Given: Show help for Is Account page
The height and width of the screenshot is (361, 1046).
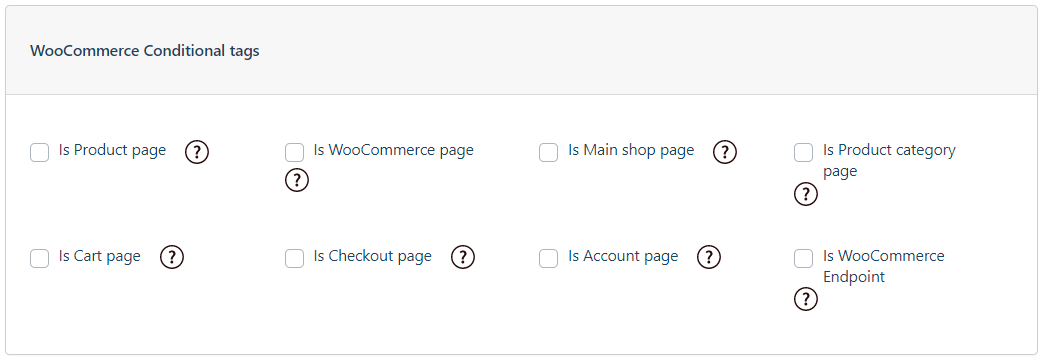Looking at the screenshot, I should pyautogui.click(x=709, y=257).
